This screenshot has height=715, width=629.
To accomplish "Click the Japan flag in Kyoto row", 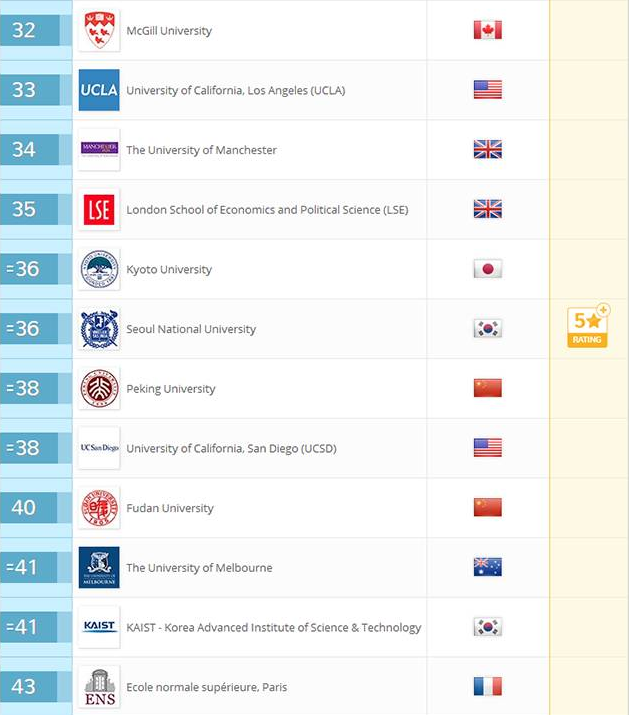I will point(488,269).
